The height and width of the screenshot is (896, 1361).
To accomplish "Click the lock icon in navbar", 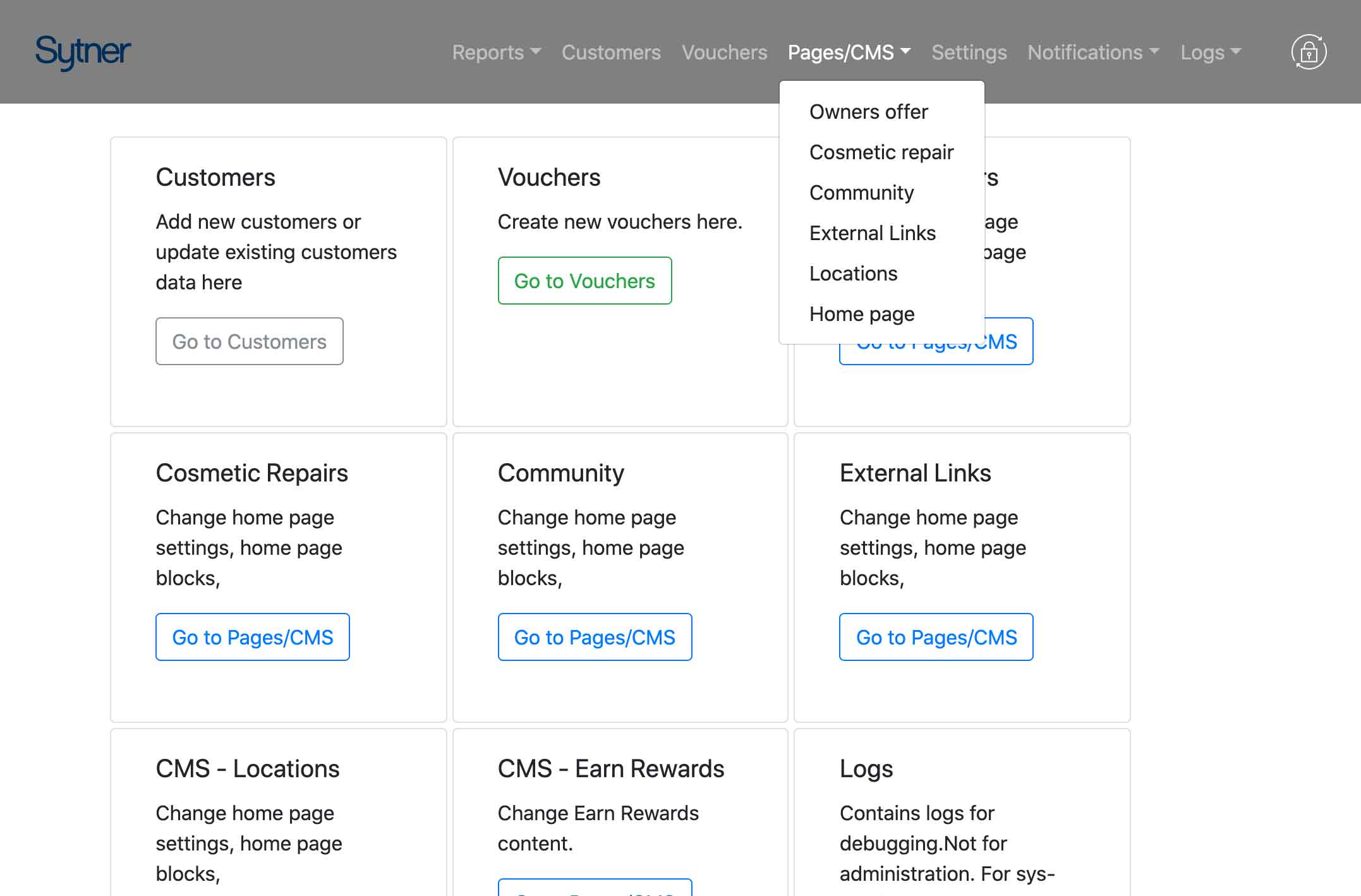I will coord(1309,52).
